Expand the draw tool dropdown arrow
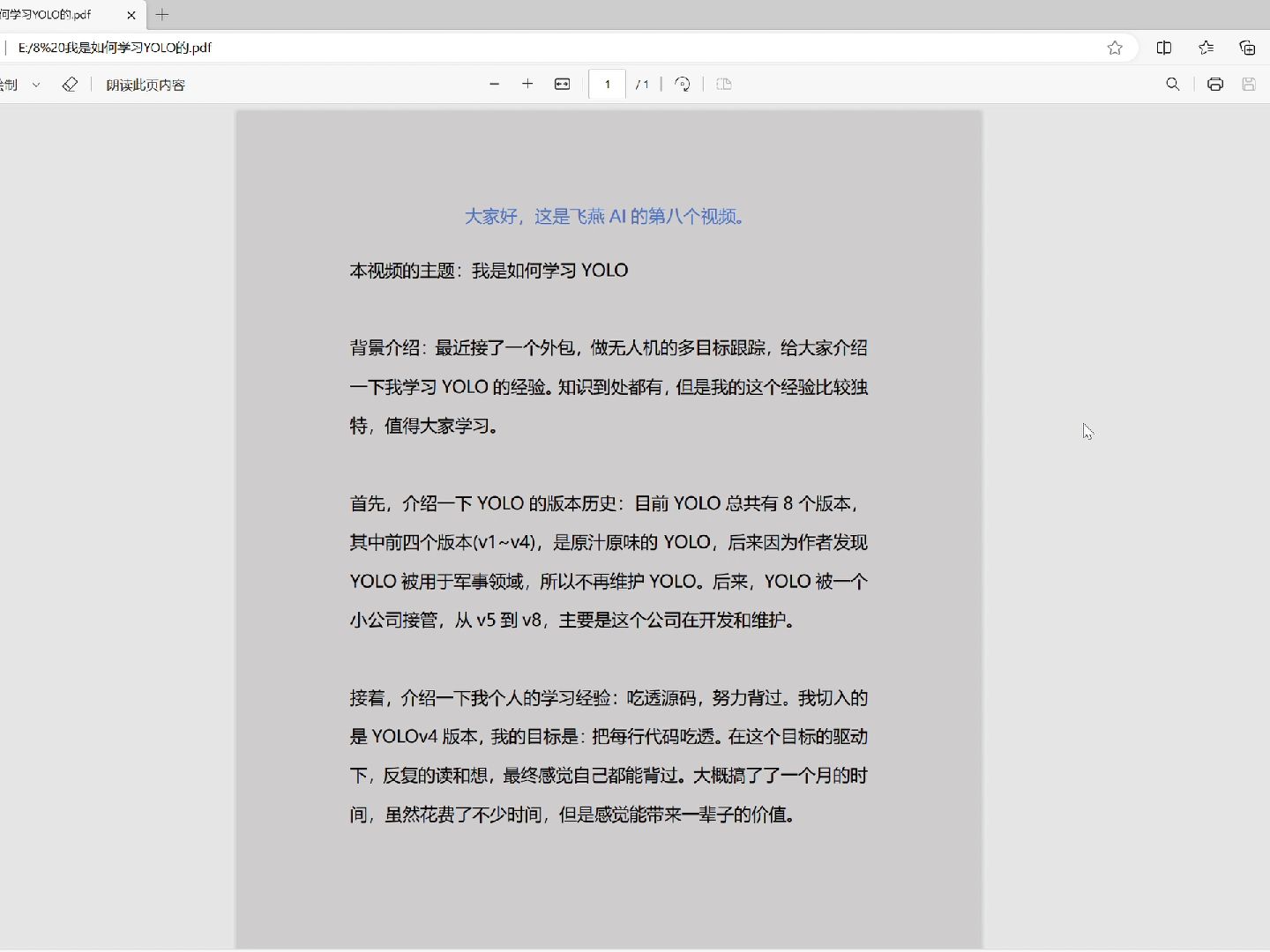 click(36, 85)
